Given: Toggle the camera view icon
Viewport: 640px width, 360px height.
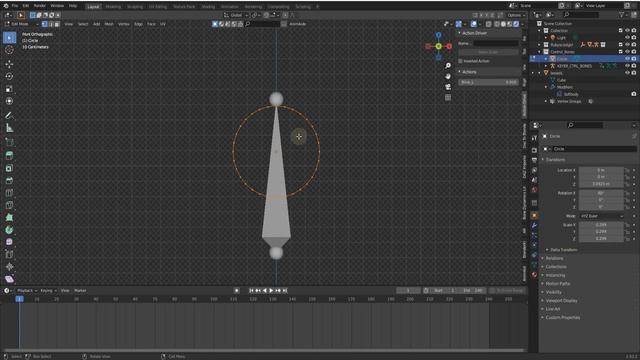Looking at the screenshot, I should coord(448,87).
